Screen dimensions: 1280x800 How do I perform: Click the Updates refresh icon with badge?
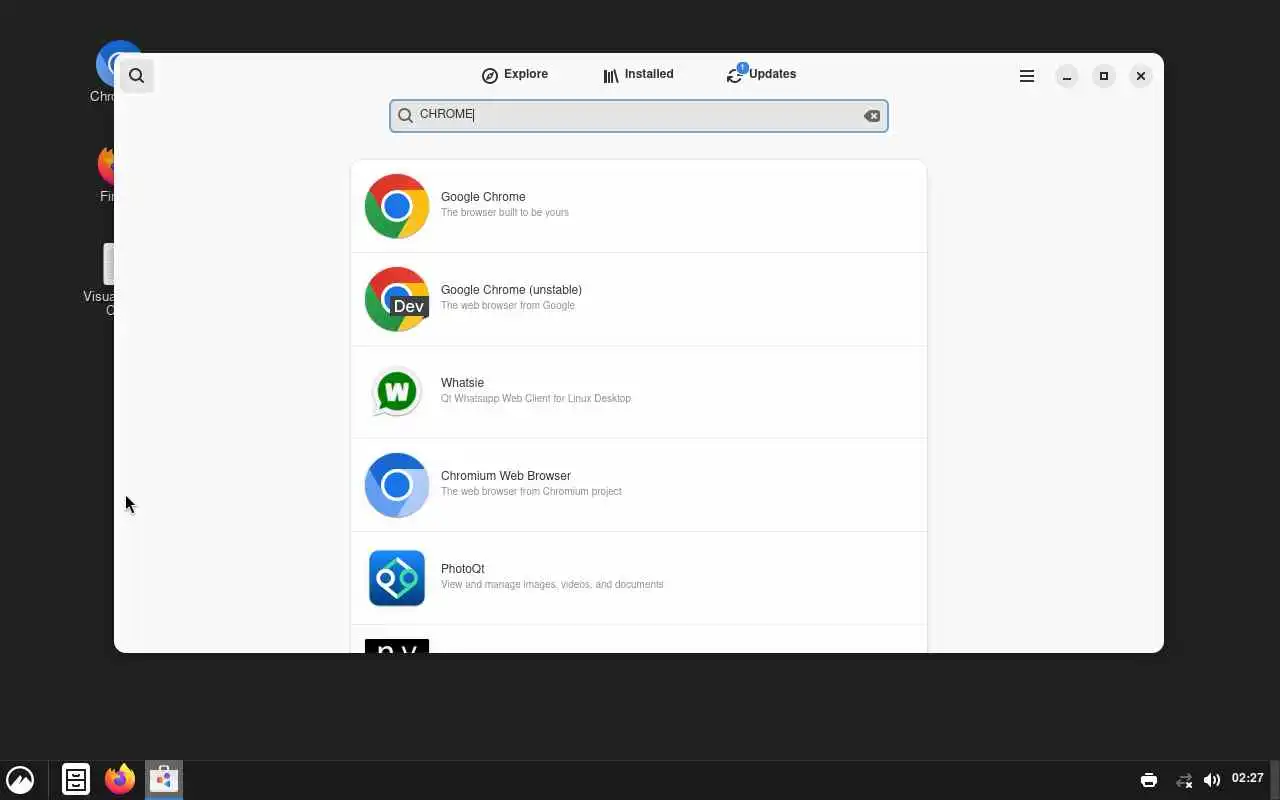point(736,74)
